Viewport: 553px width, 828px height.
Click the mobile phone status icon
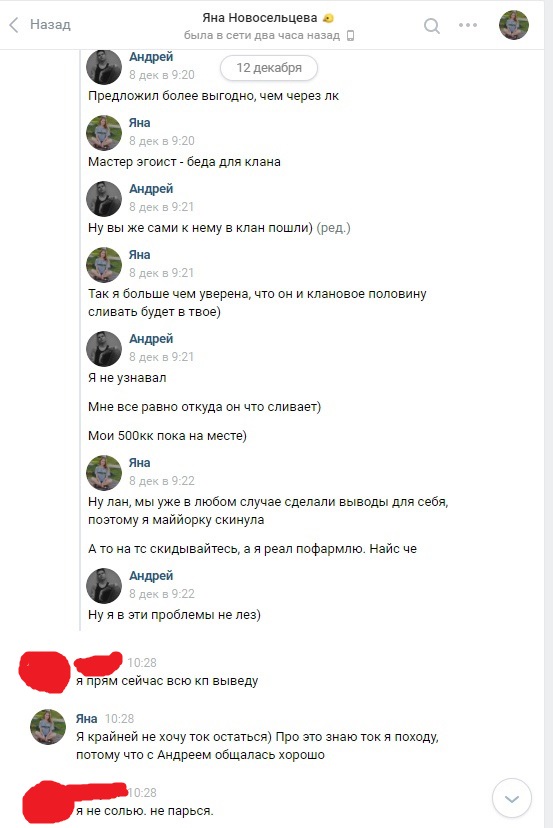coord(350,36)
